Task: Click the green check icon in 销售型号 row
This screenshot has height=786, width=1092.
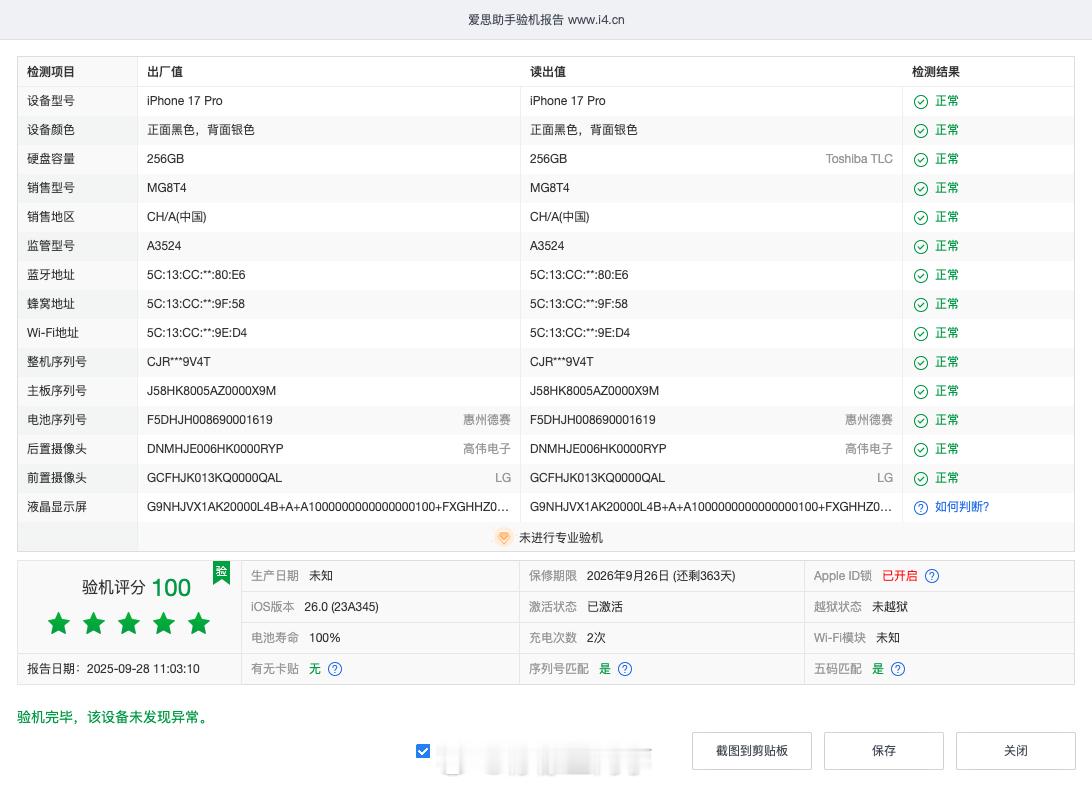Action: [x=921, y=189]
